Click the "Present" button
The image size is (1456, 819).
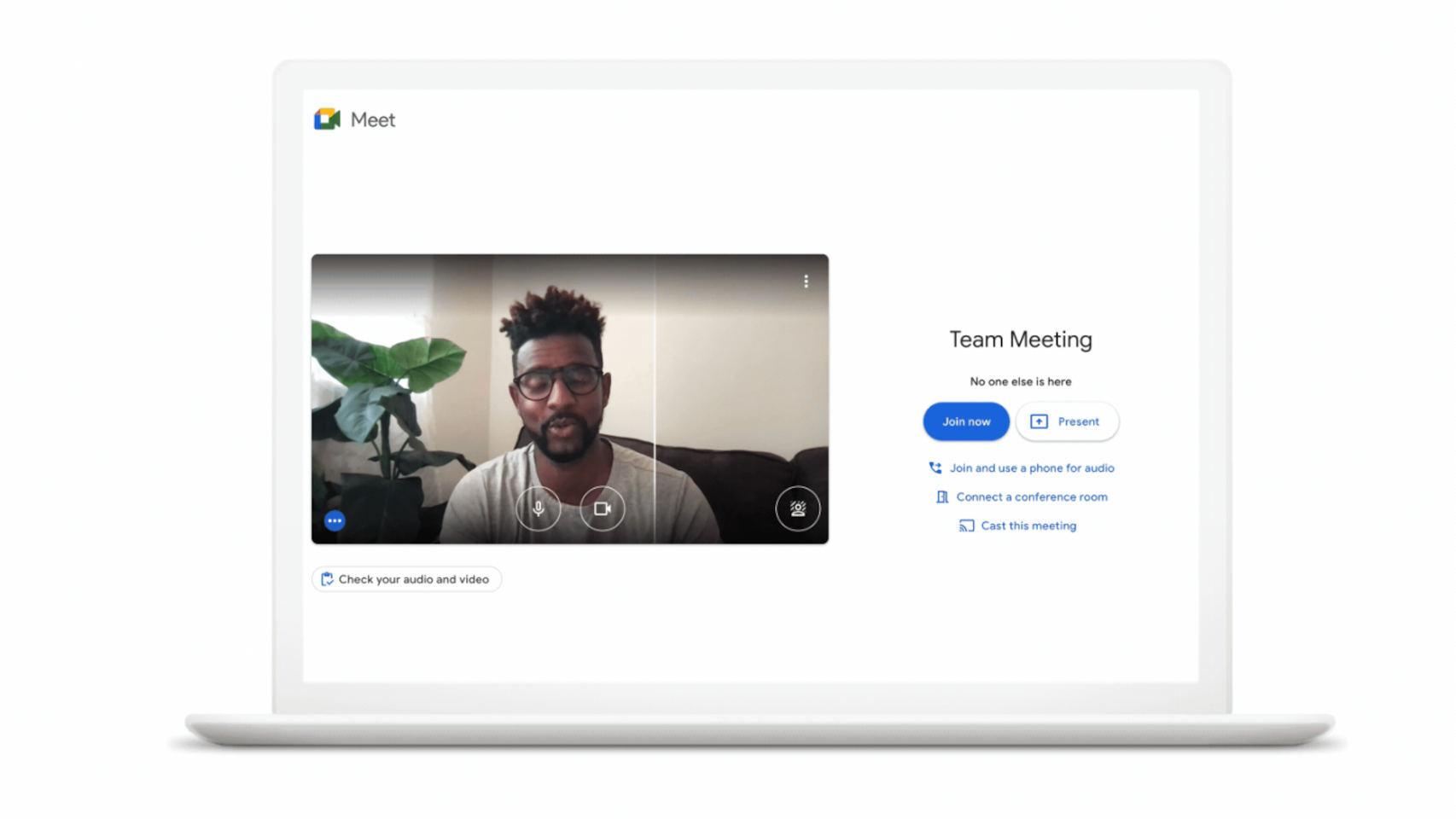pyautogui.click(x=1068, y=421)
